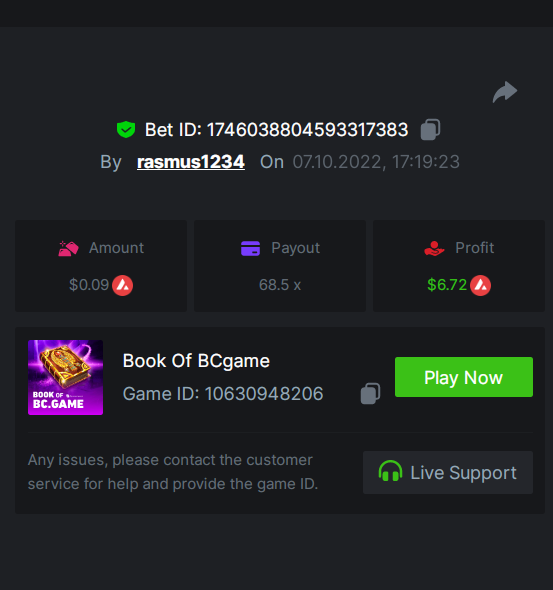553x590 pixels.
Task: Click the red Profit hand icon
Action: (x=434, y=248)
